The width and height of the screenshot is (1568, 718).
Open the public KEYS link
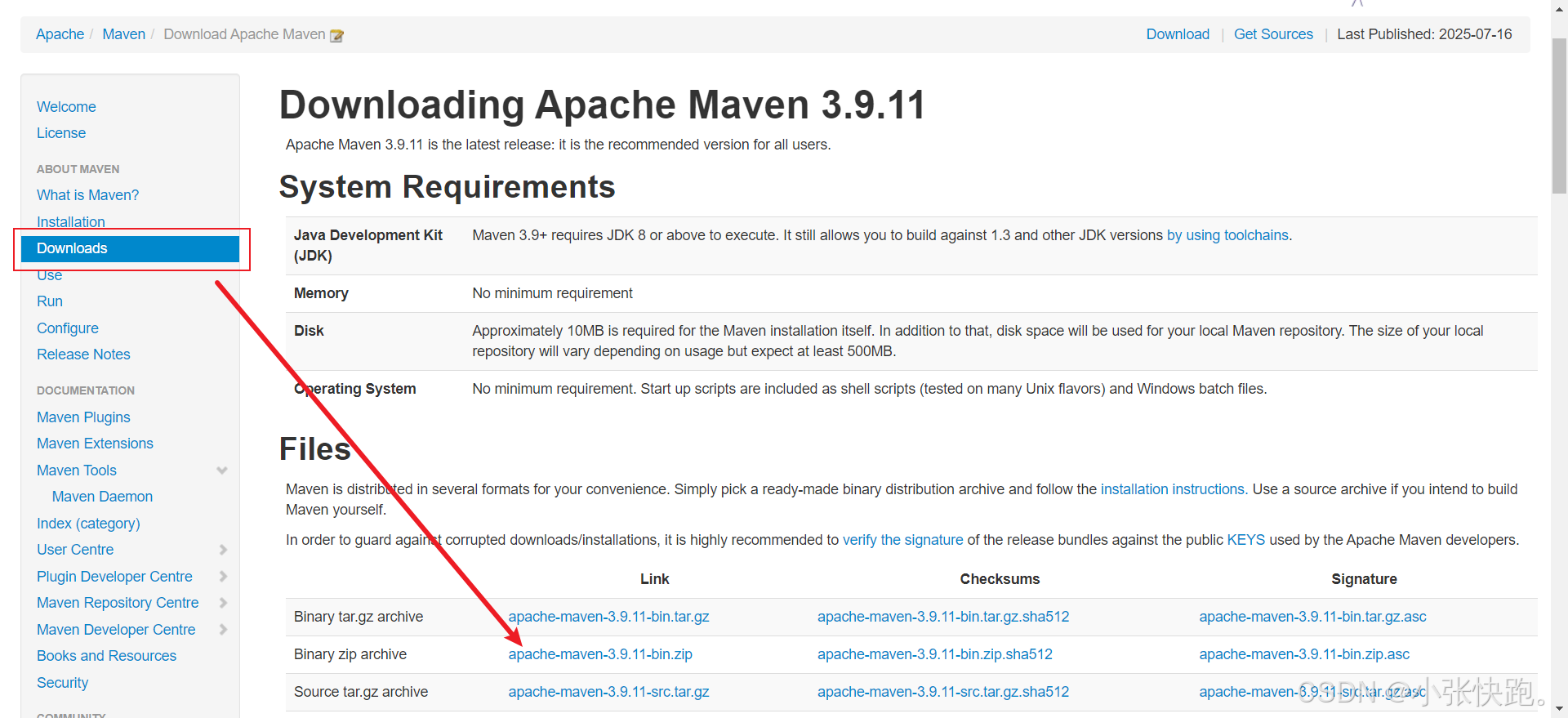click(x=1245, y=540)
